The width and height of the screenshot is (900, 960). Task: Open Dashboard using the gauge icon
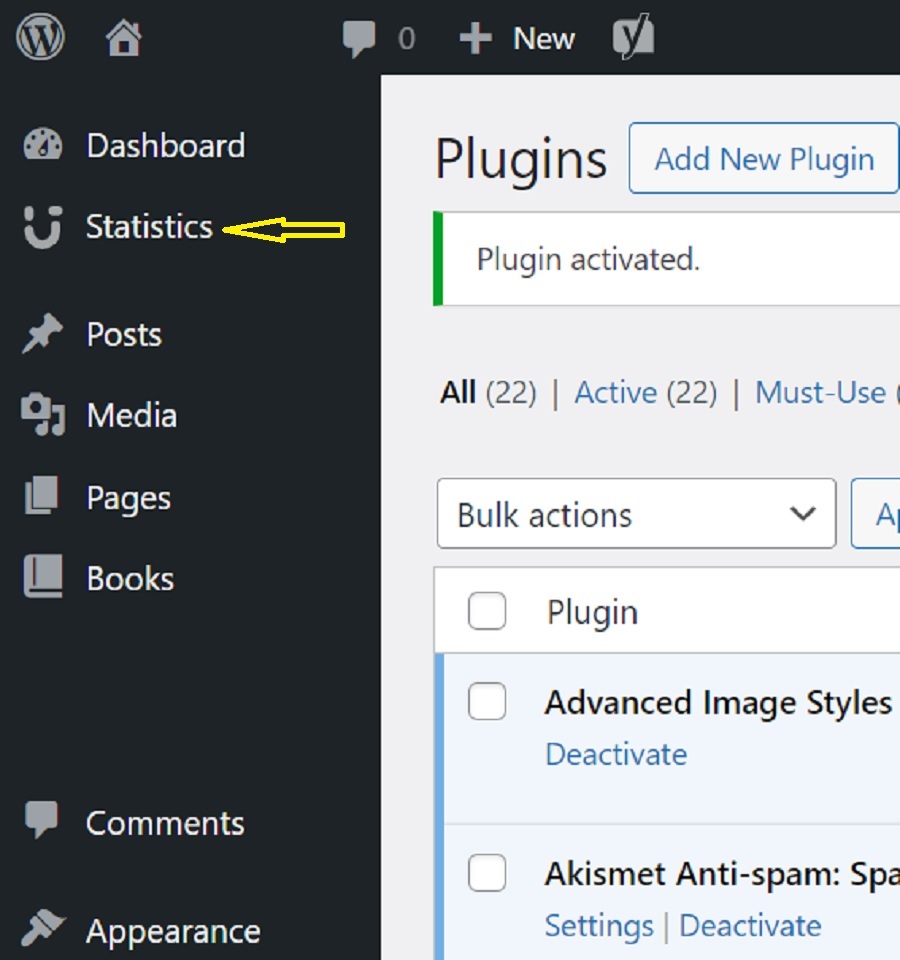pos(40,145)
